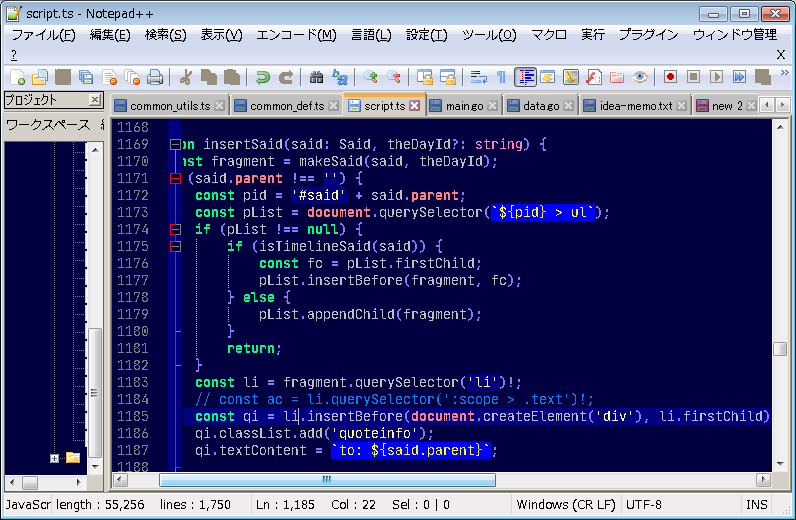
Task: Click UTF-8 encoding in status bar
Action: tap(643, 505)
